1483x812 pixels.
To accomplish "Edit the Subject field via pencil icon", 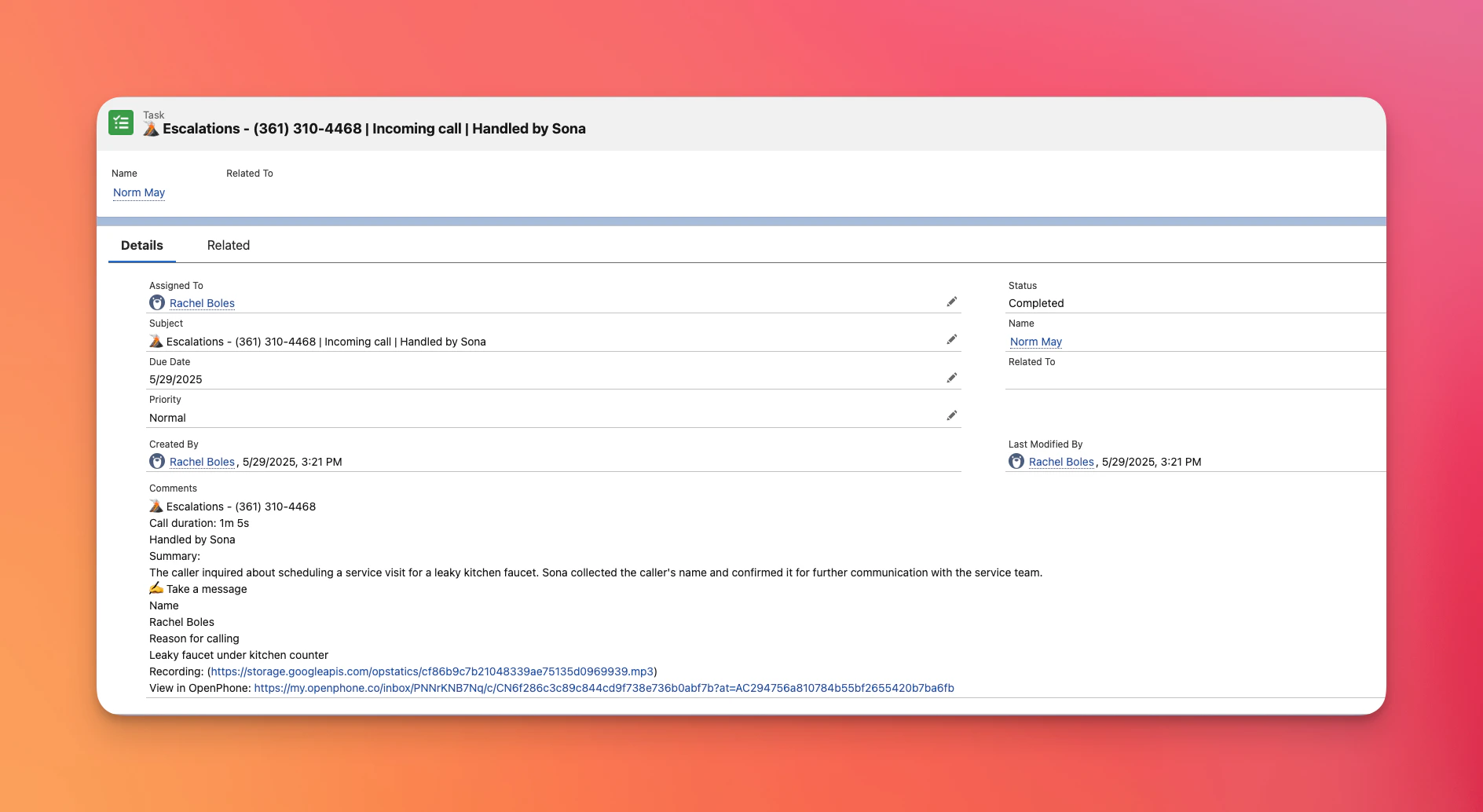I will coord(951,339).
